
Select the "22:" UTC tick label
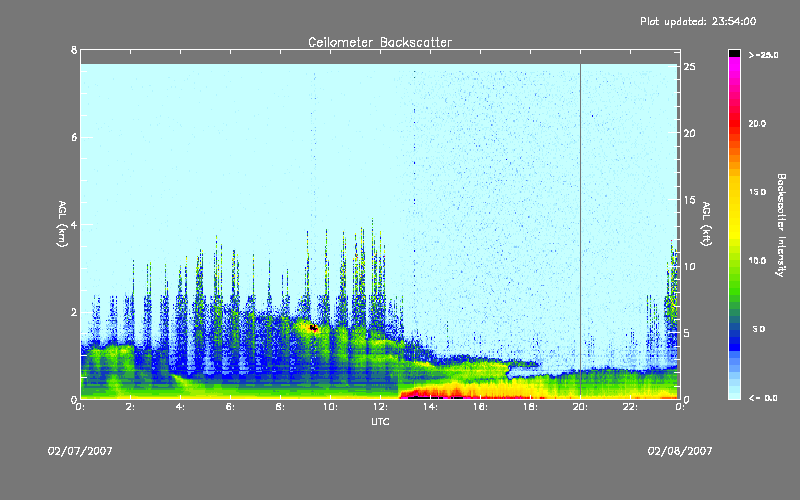[630, 407]
